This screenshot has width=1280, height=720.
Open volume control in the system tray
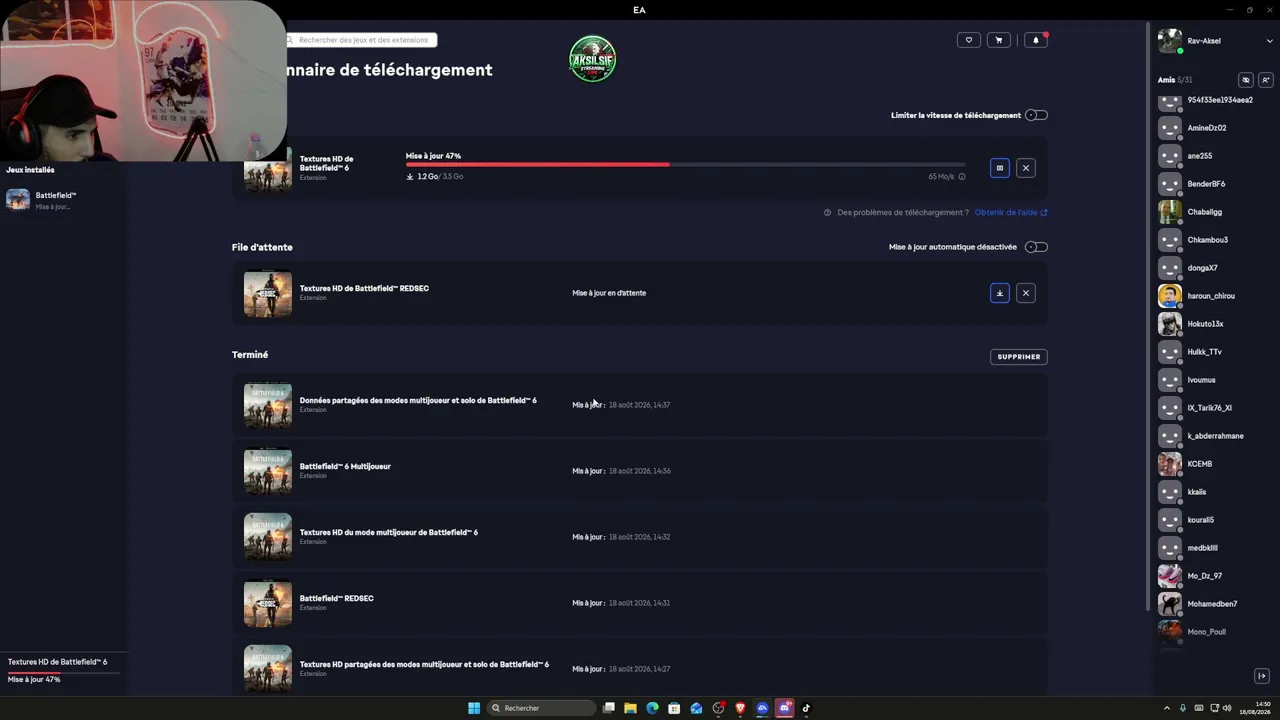pyautogui.click(x=1227, y=708)
